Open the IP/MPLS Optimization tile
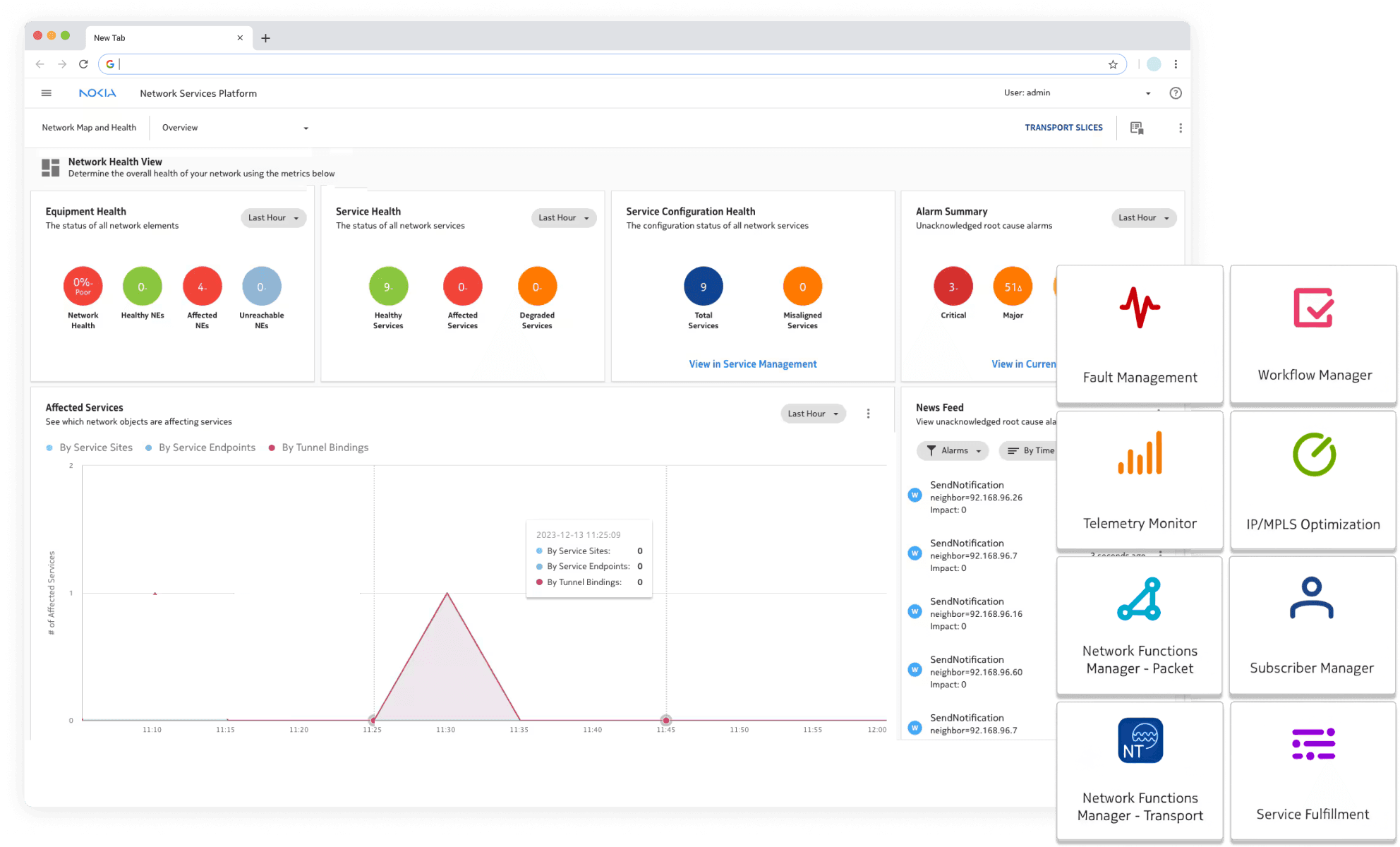Image resolution: width=1400 pixels, height=847 pixels. tap(1313, 480)
